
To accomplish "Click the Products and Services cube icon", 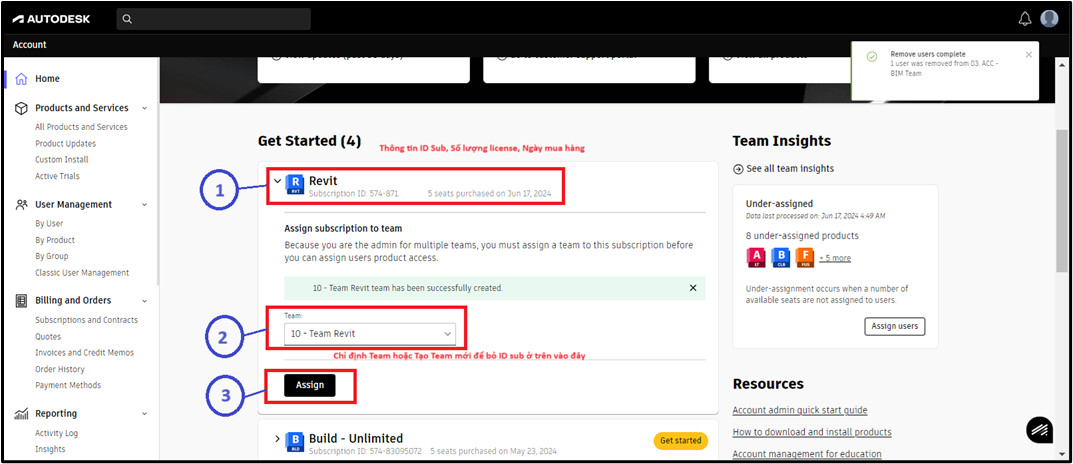I will [x=21, y=108].
